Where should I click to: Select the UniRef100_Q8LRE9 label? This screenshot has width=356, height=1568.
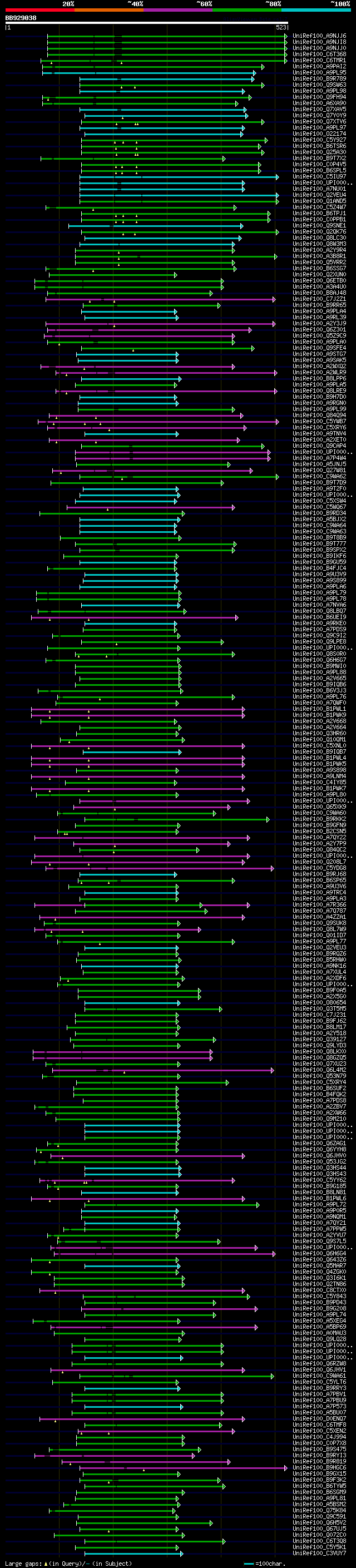(319, 391)
